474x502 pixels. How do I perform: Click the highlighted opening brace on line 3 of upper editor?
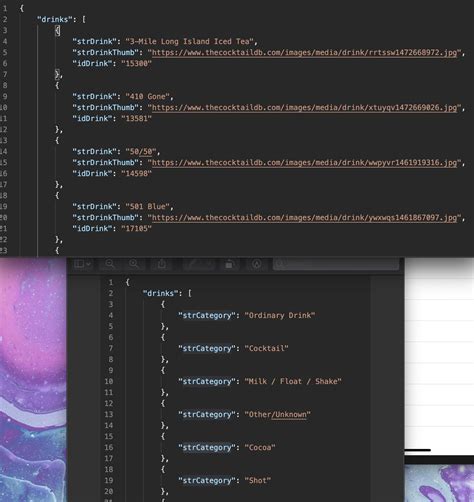(x=57, y=30)
